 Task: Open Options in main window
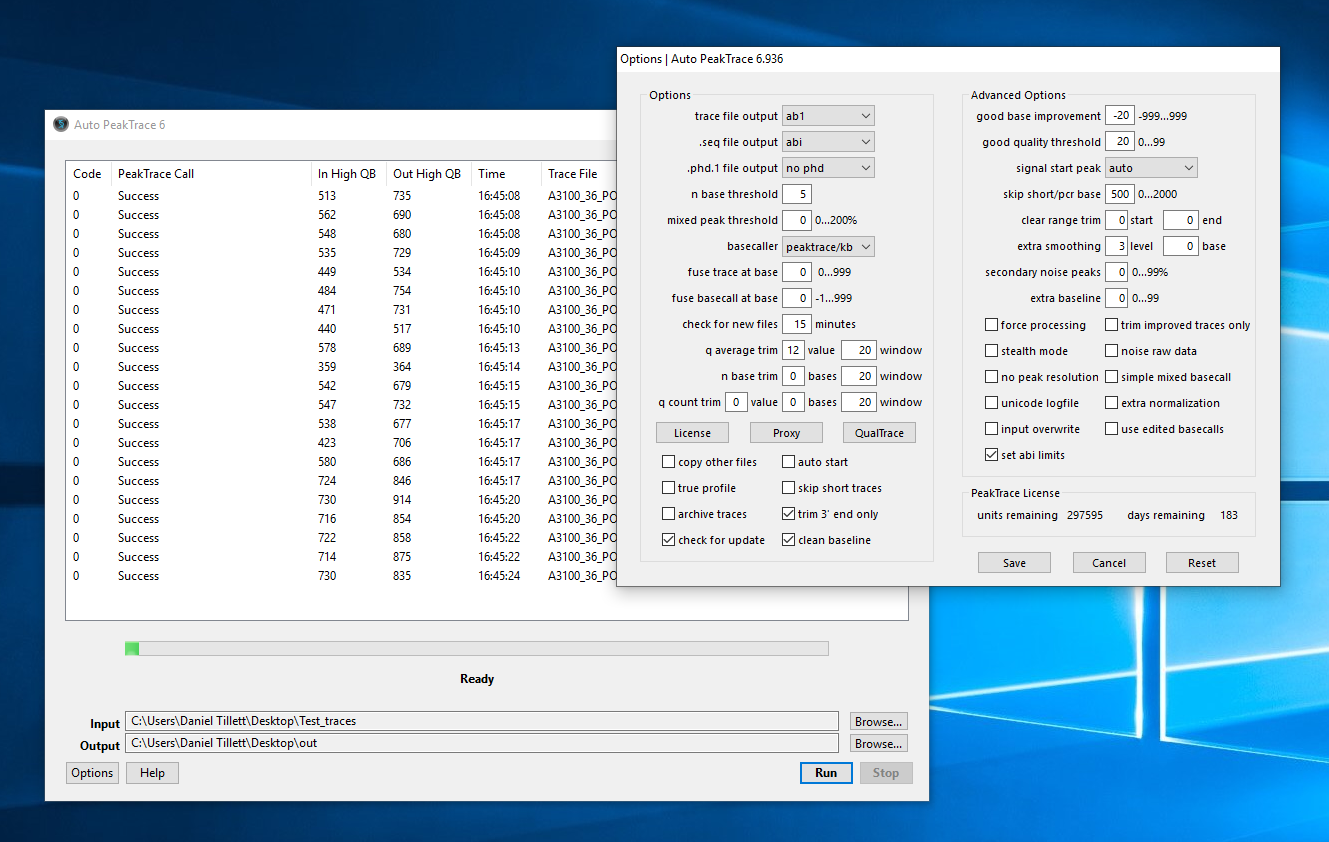coord(92,773)
